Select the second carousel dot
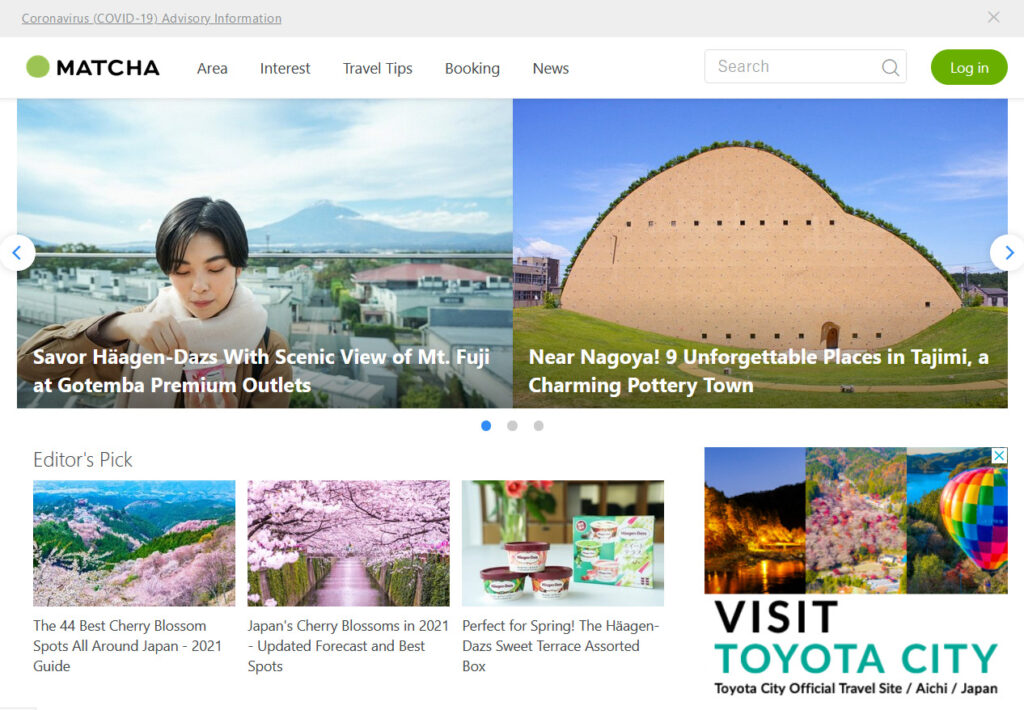This screenshot has height=710, width=1024. [512, 426]
